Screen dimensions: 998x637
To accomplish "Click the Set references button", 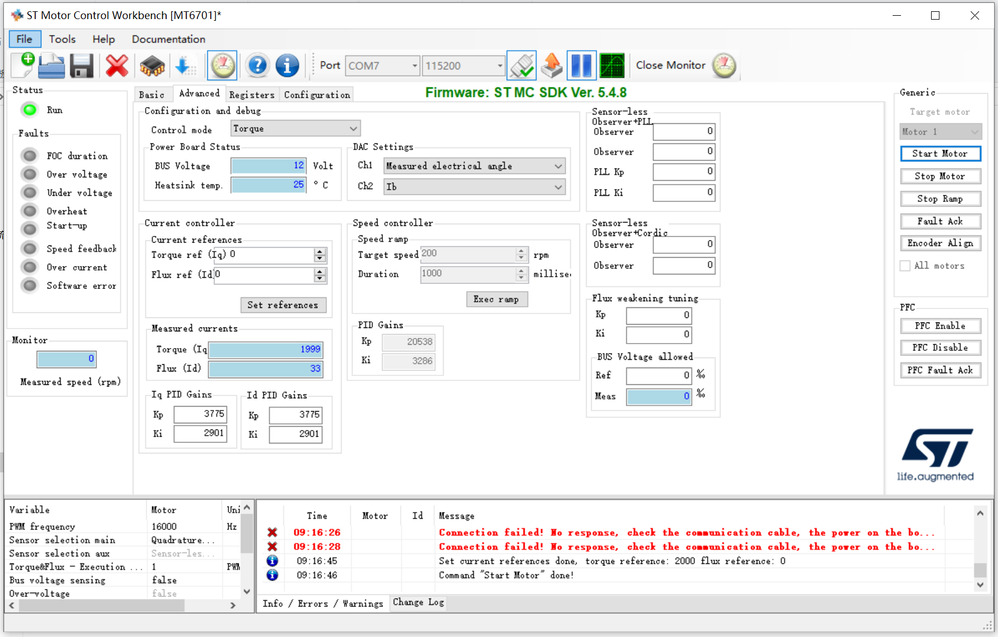I will [x=283, y=305].
